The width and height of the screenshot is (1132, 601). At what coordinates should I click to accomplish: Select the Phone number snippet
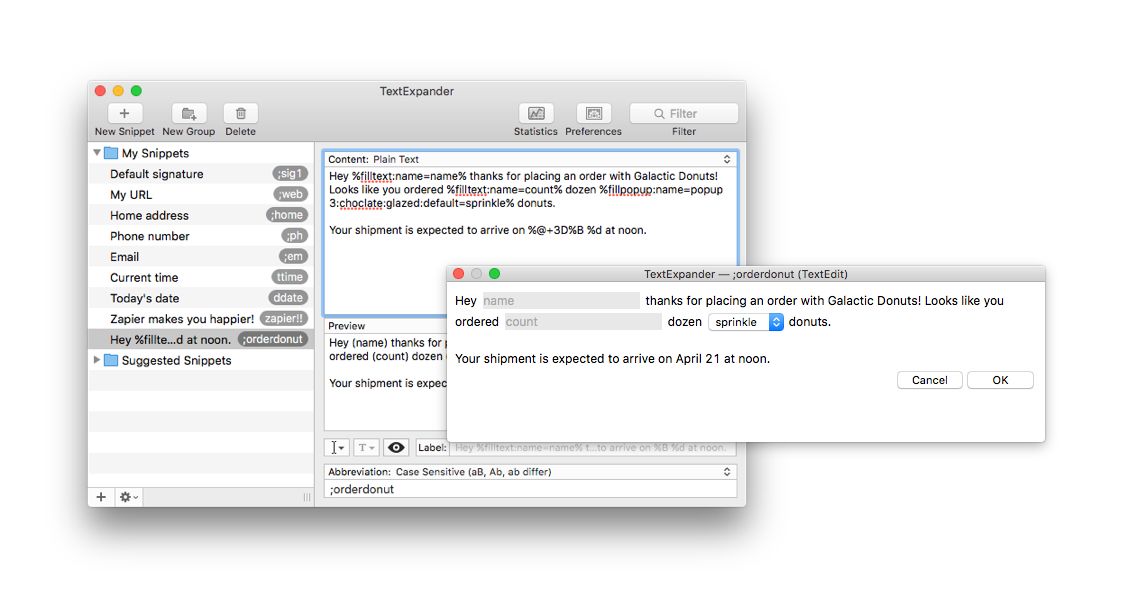201,236
